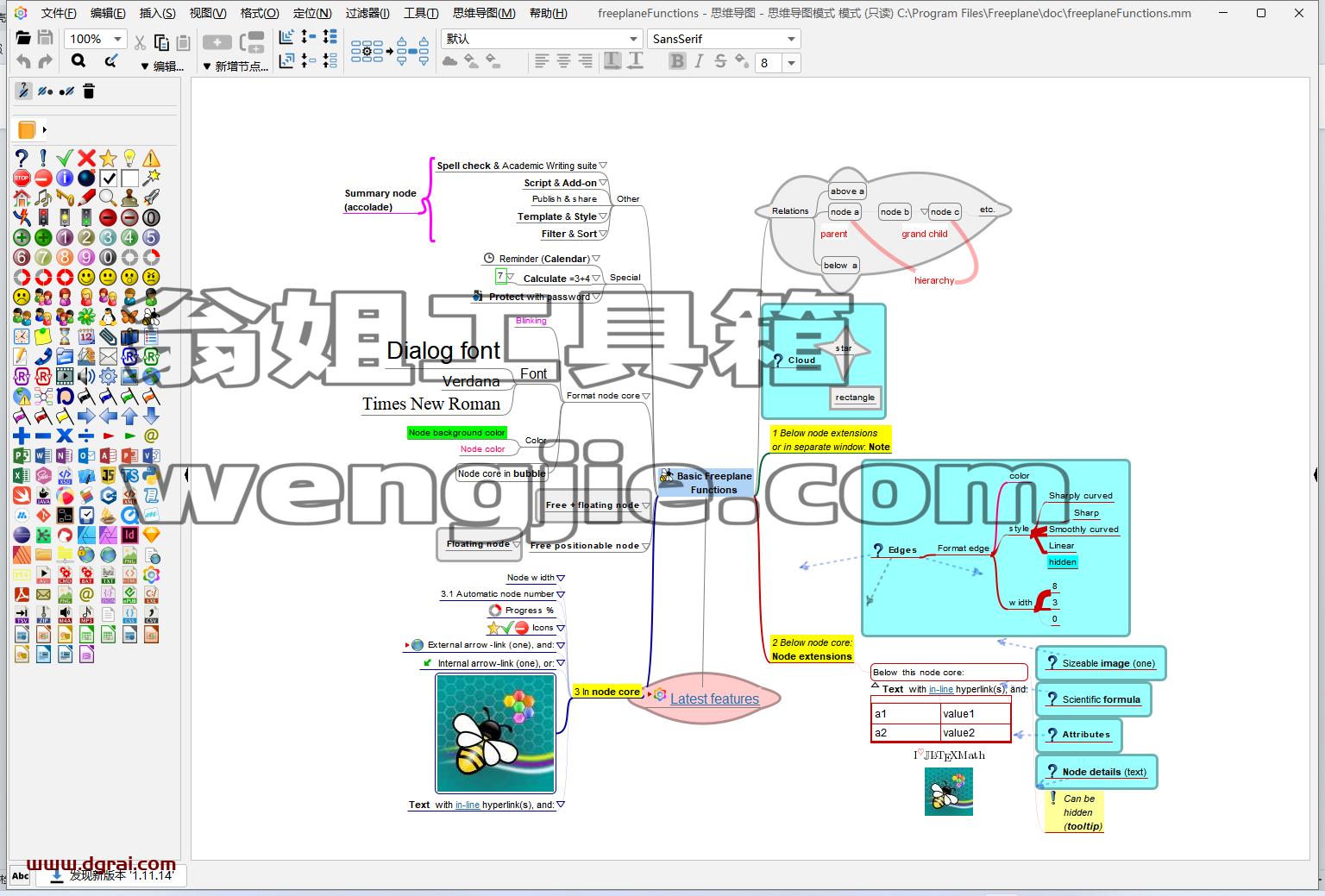This screenshot has width=1325, height=896.
Task: Select the red X icon in palette
Action: point(86,158)
